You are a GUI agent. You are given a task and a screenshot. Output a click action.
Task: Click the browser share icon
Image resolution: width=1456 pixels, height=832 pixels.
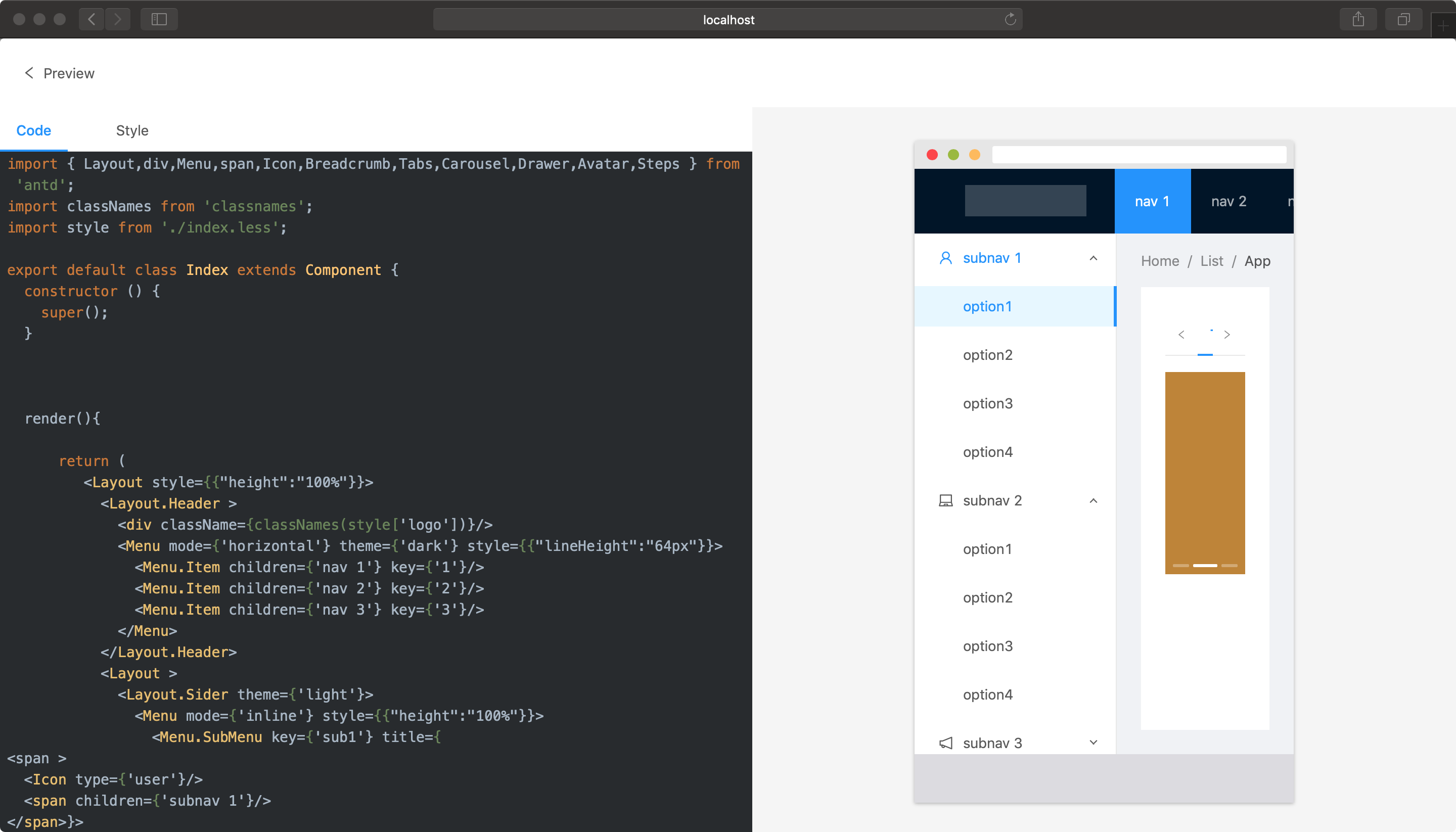(1358, 19)
